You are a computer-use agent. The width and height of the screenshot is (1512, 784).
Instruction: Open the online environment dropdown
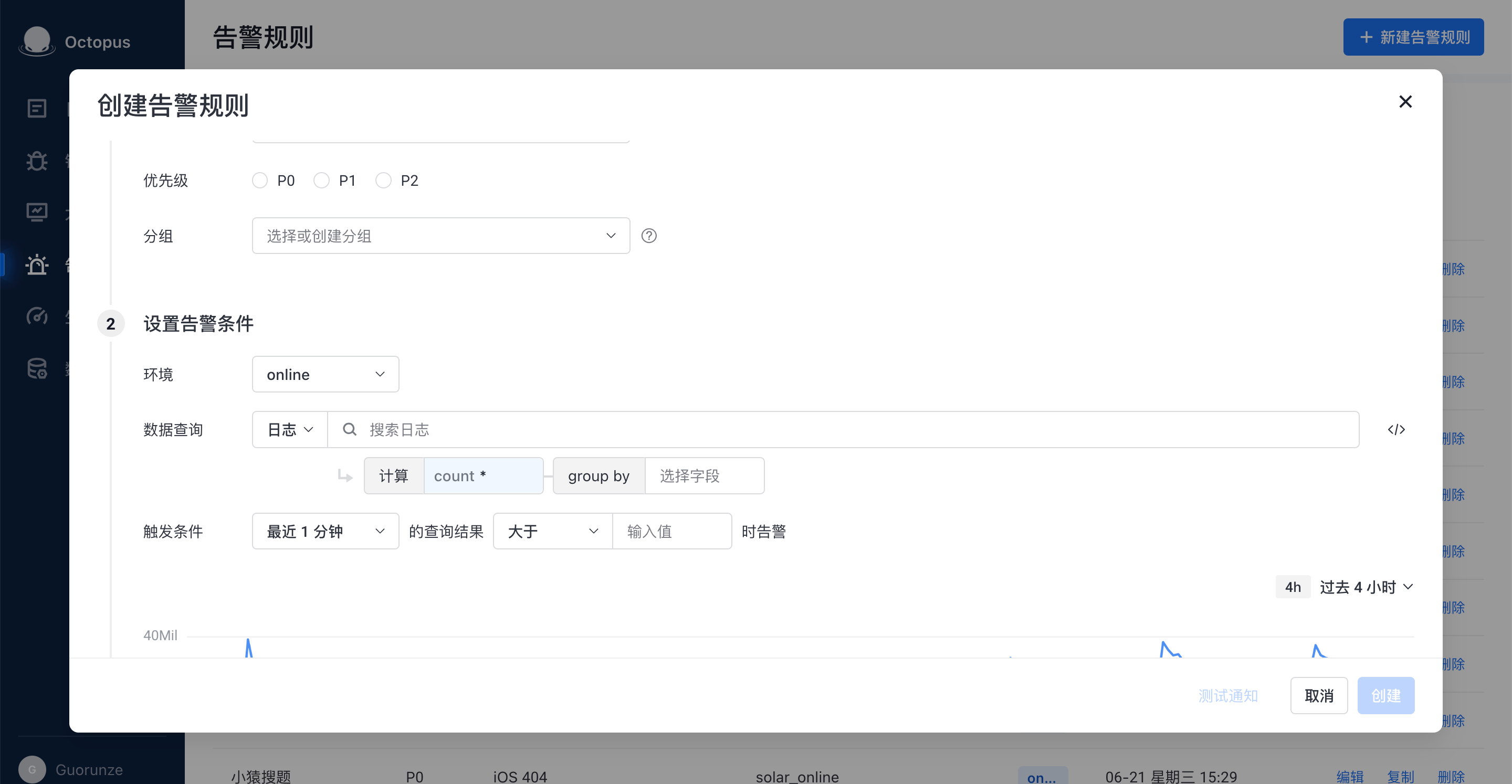pyautogui.click(x=325, y=374)
